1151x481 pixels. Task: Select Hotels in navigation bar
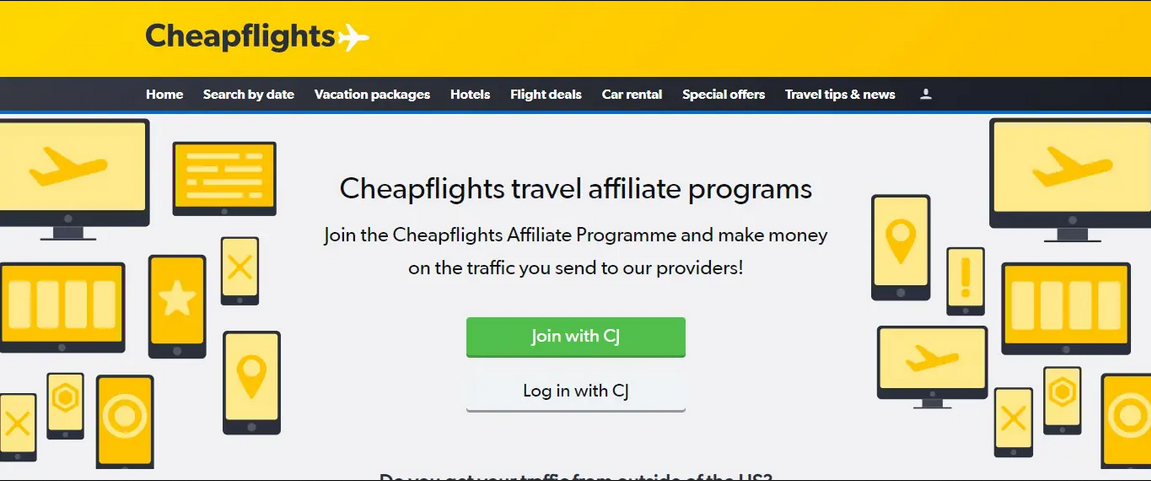click(x=470, y=94)
